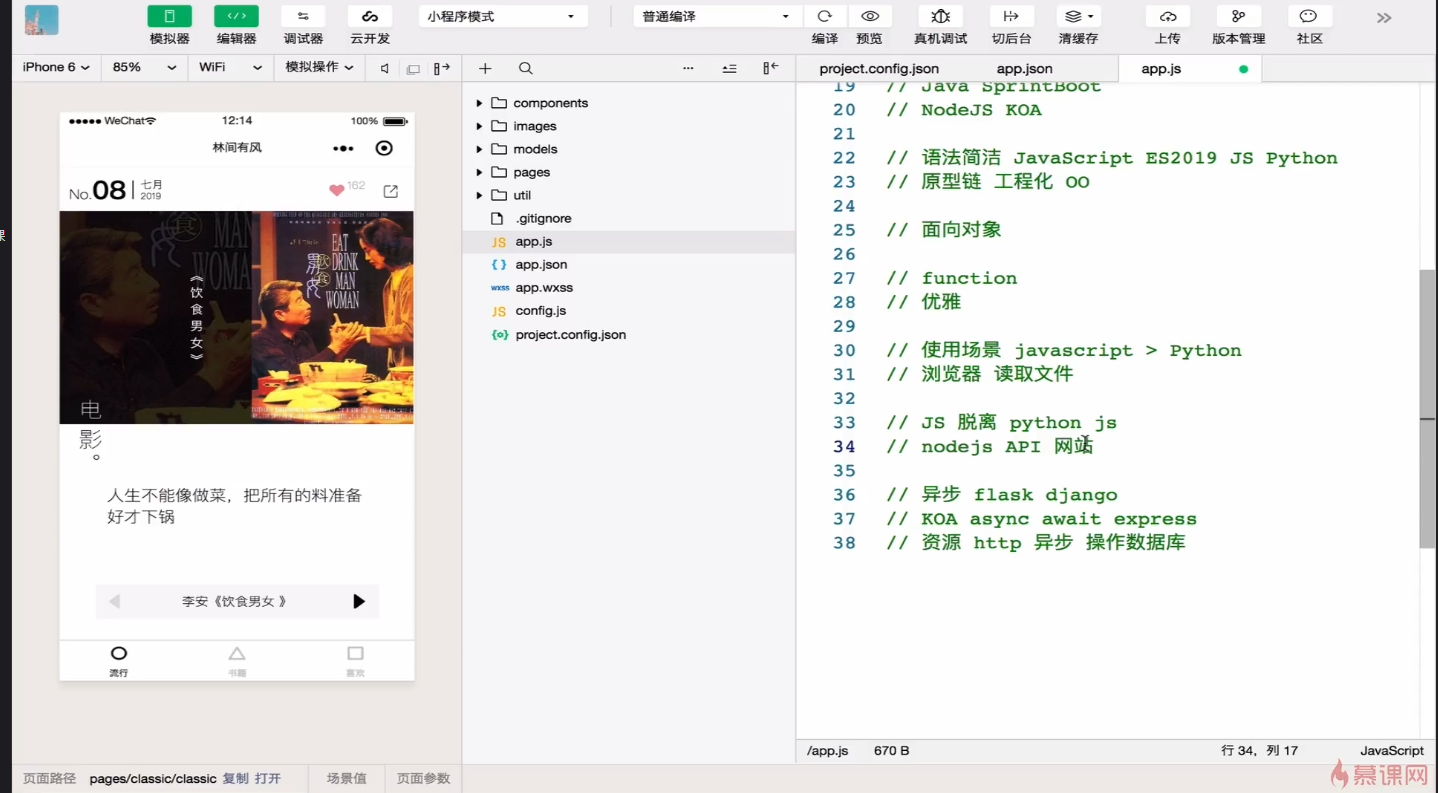Image resolution: width=1438 pixels, height=793 pixels.
Task: Select the 编辑器 (Editor) icon
Action: tap(237, 24)
